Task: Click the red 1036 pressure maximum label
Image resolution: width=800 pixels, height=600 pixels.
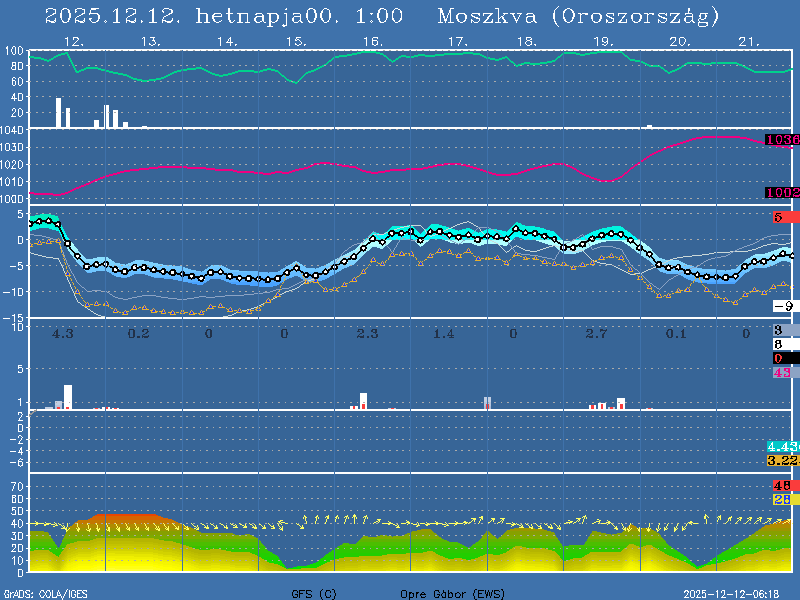Action: tap(781, 140)
